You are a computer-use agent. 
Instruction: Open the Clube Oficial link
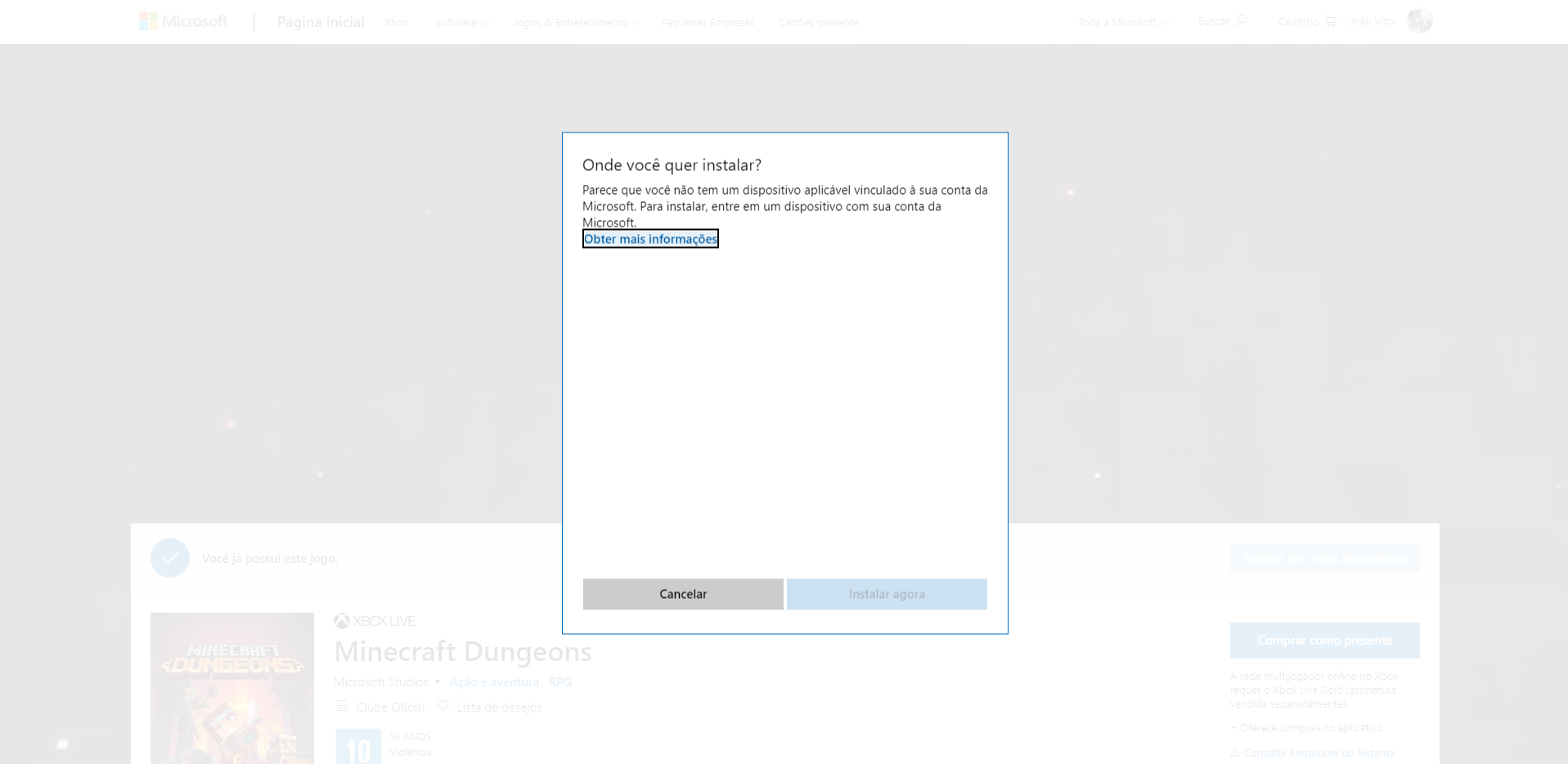[x=380, y=707]
